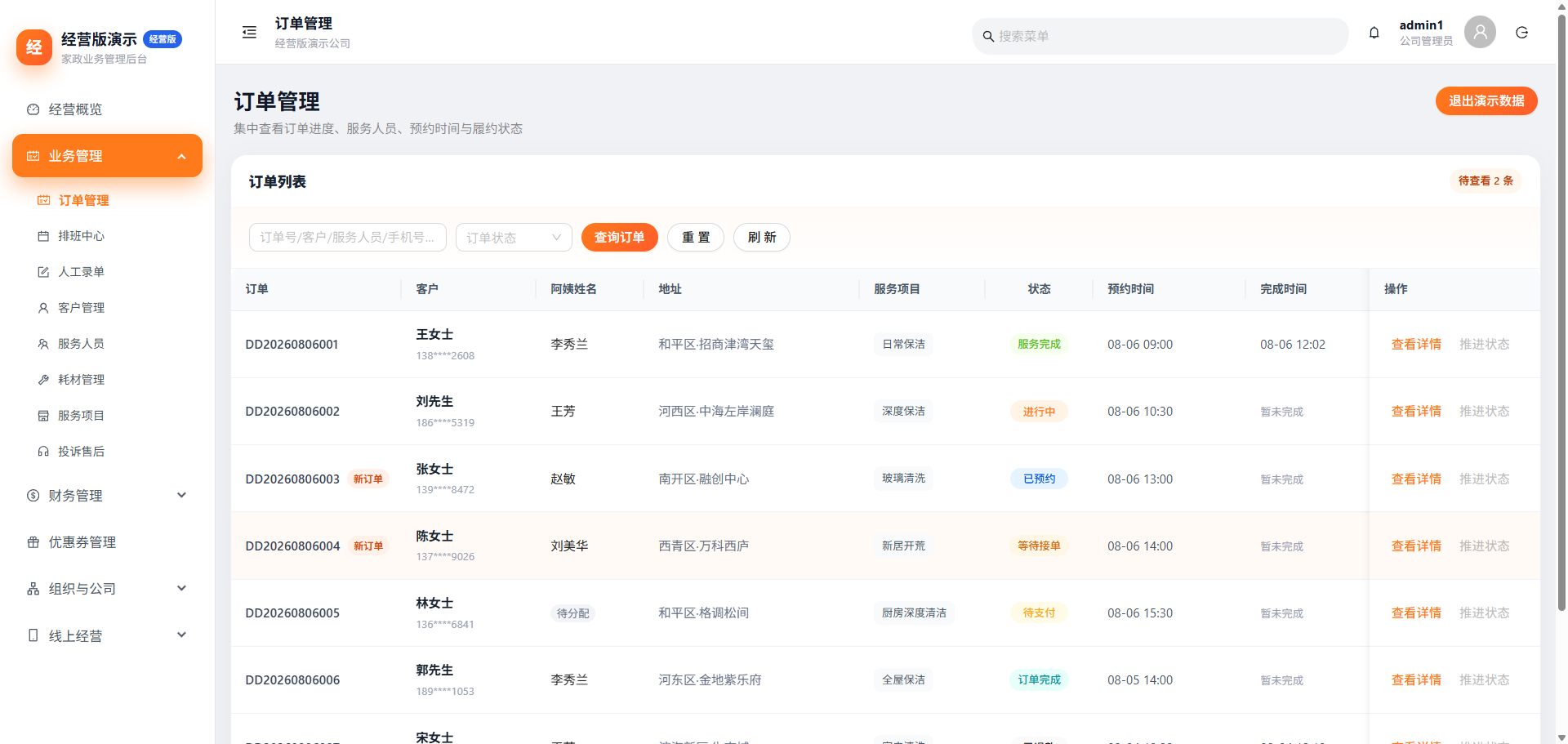Viewport: 1568px width, 744px height.
Task: Click completion time 08-06 12:02
Action: point(1293,345)
